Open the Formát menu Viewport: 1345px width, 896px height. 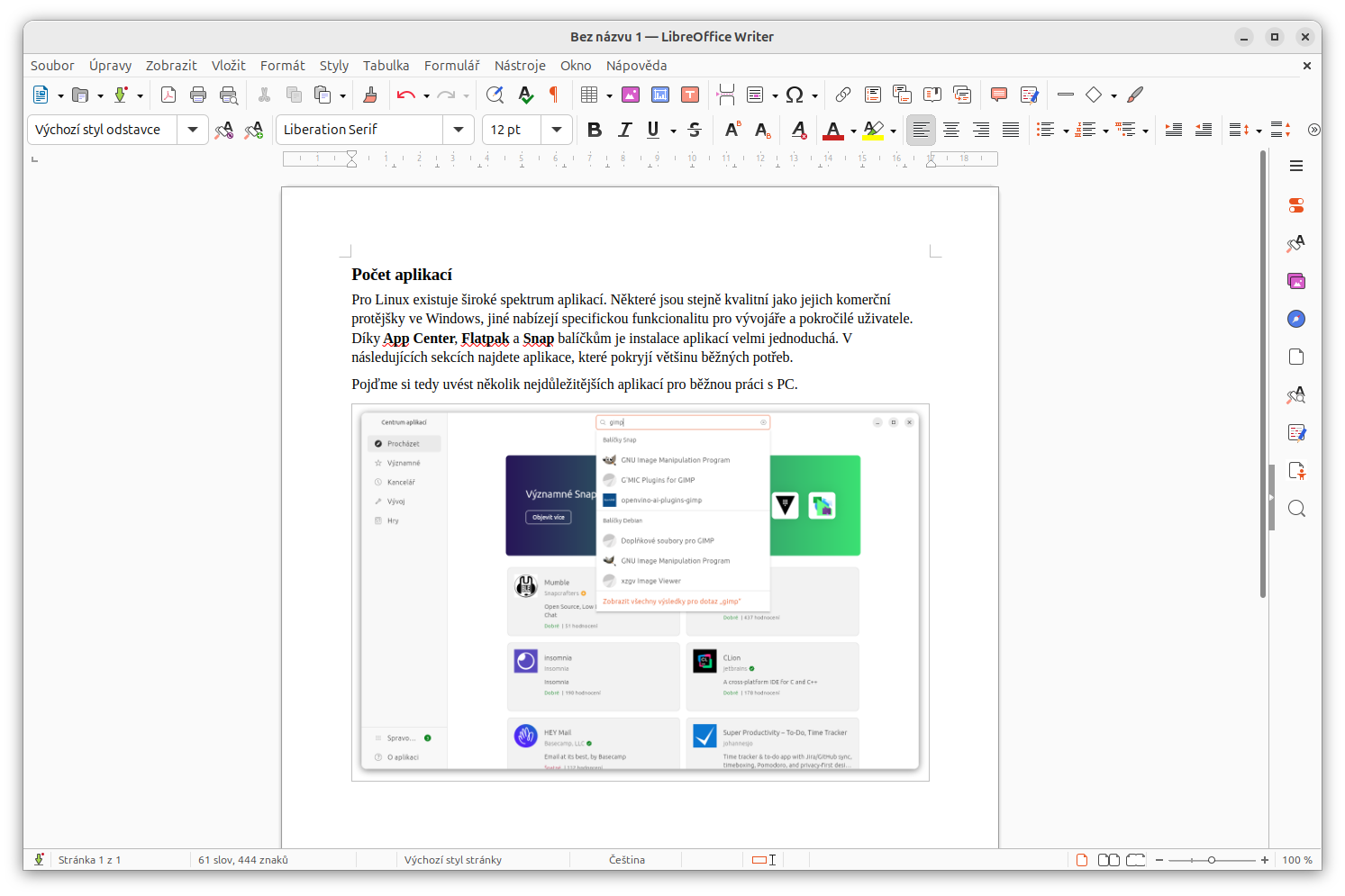point(282,65)
